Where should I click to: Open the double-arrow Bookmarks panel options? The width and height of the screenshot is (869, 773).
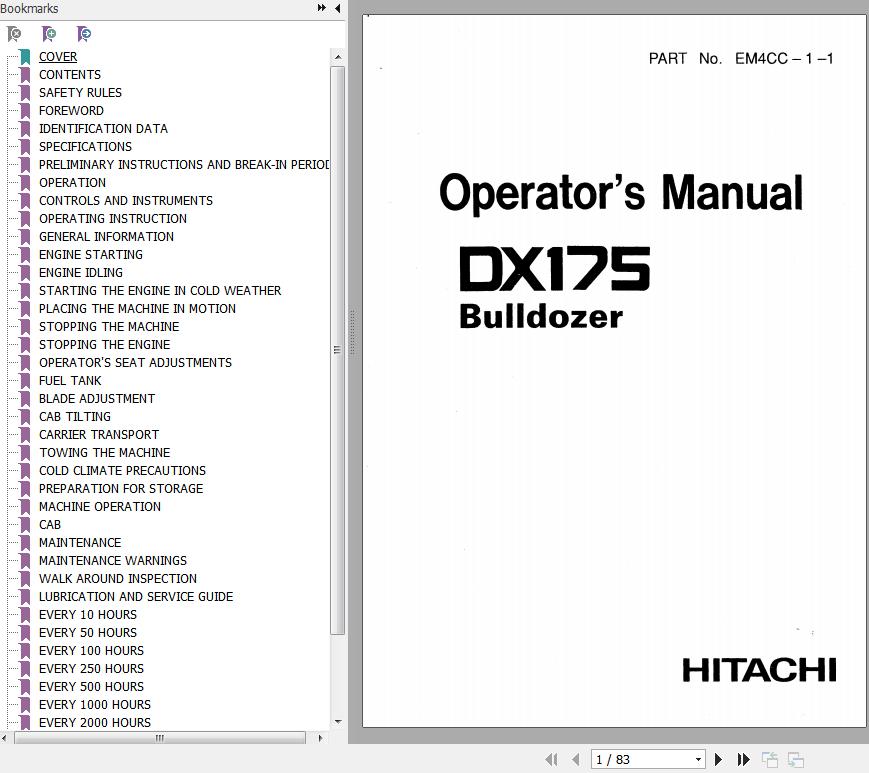pos(322,8)
